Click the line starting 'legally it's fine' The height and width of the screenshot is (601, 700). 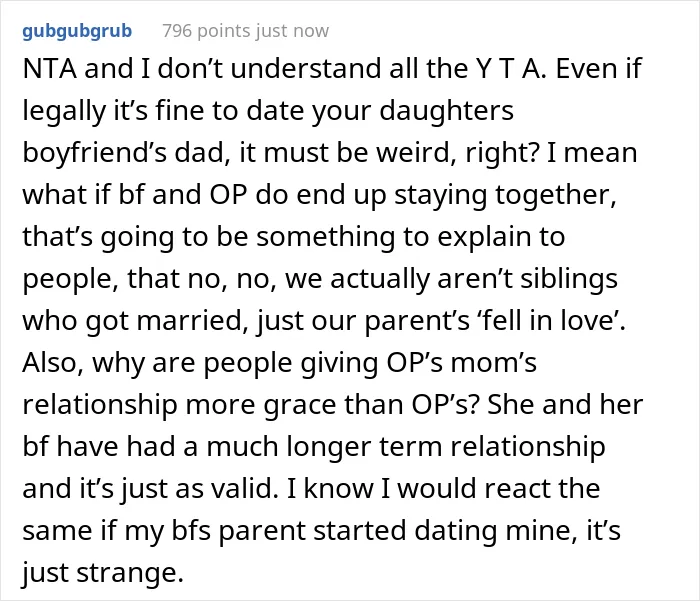coord(268,111)
